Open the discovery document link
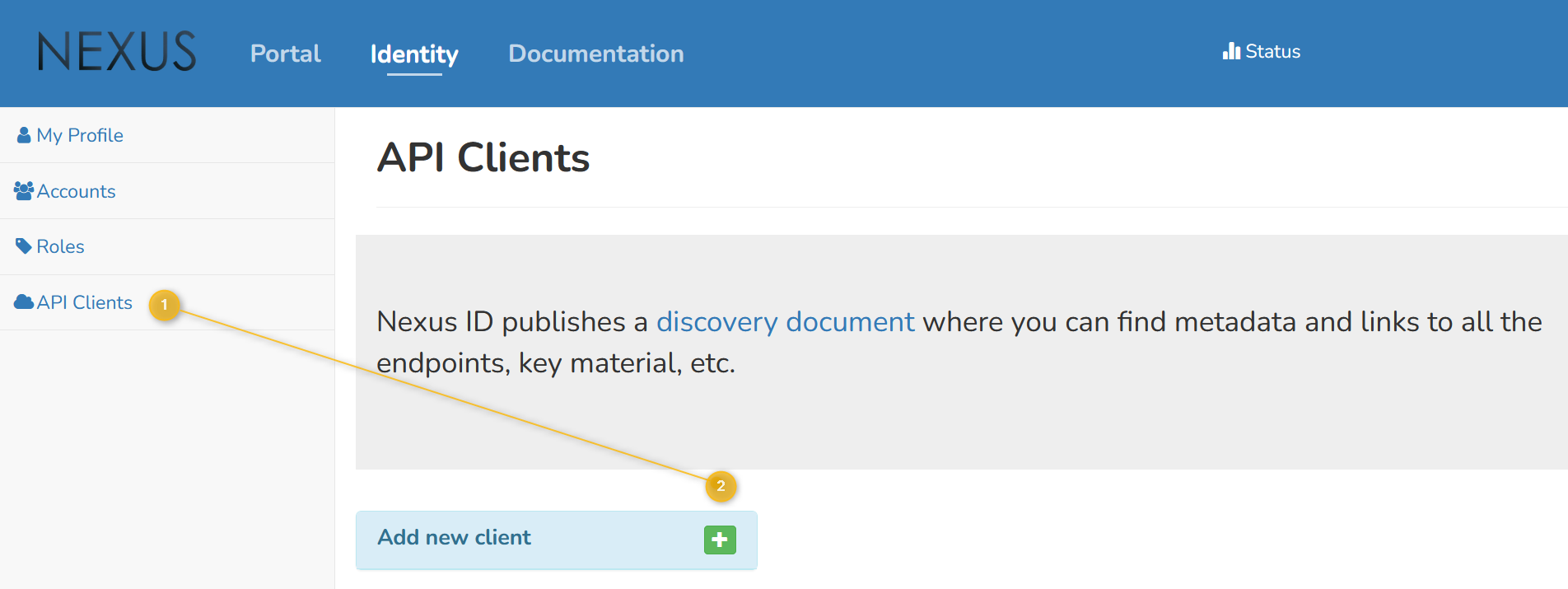This screenshot has height=589, width=1568. pyautogui.click(x=785, y=321)
